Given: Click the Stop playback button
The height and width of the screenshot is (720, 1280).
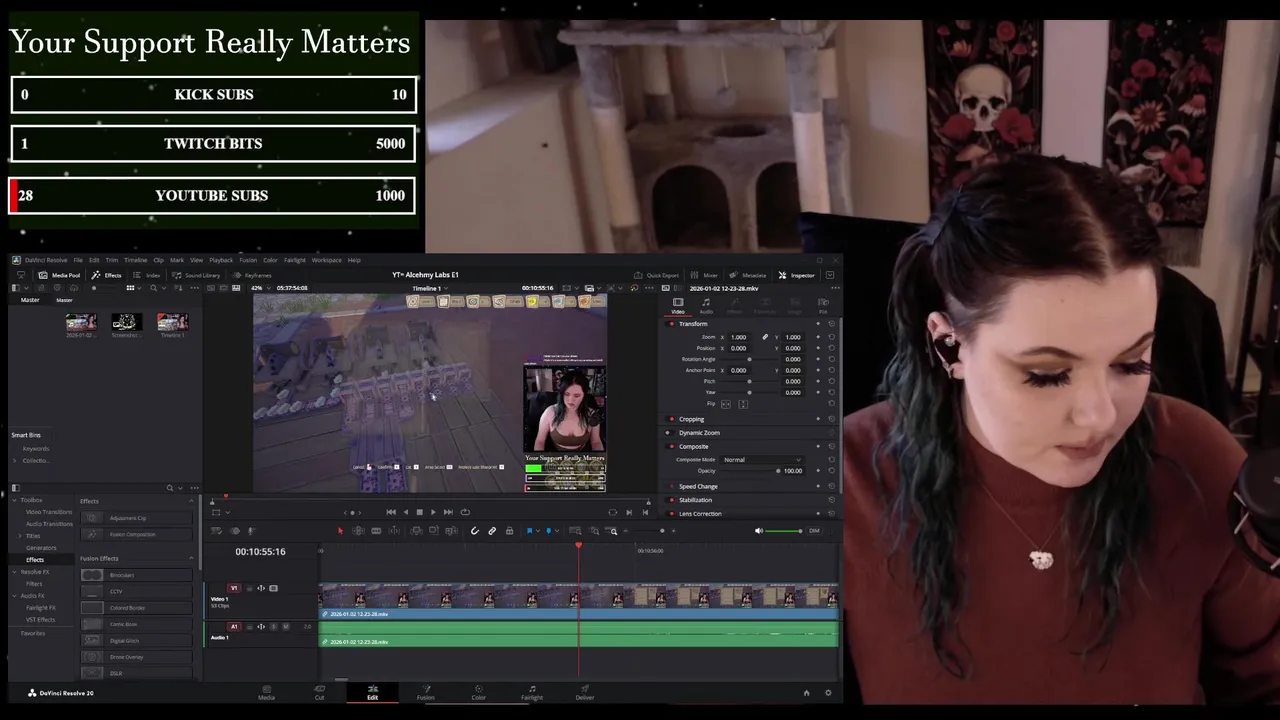Looking at the screenshot, I should [x=419, y=512].
